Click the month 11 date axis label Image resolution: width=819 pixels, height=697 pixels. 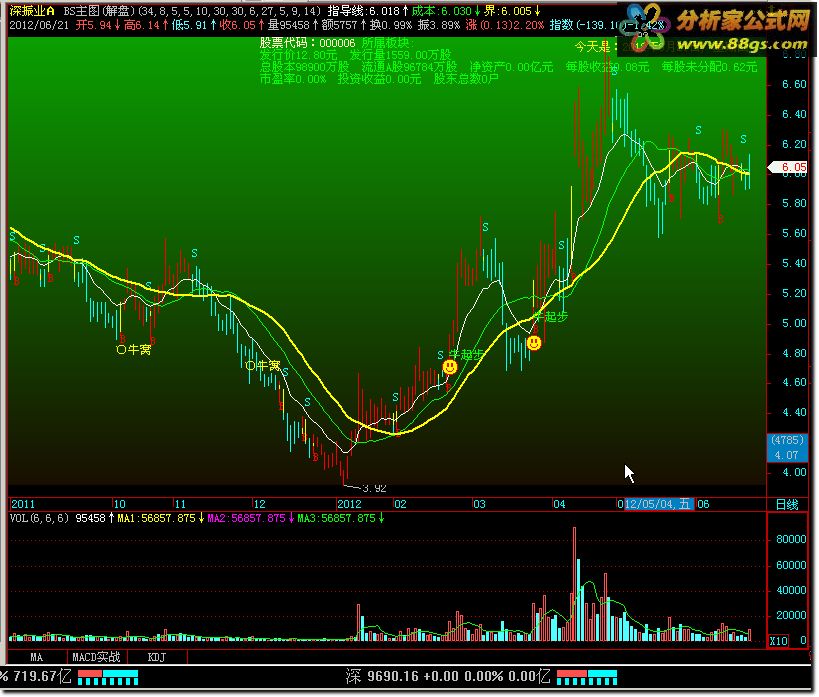(180, 504)
